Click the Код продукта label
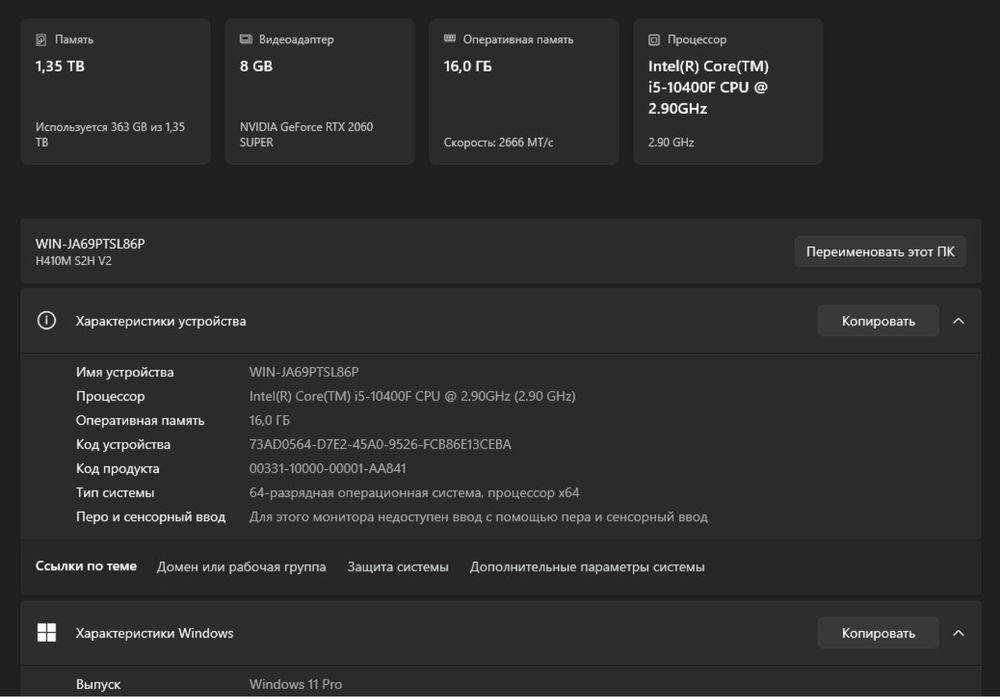Image resolution: width=1000 pixels, height=697 pixels. click(x=117, y=469)
